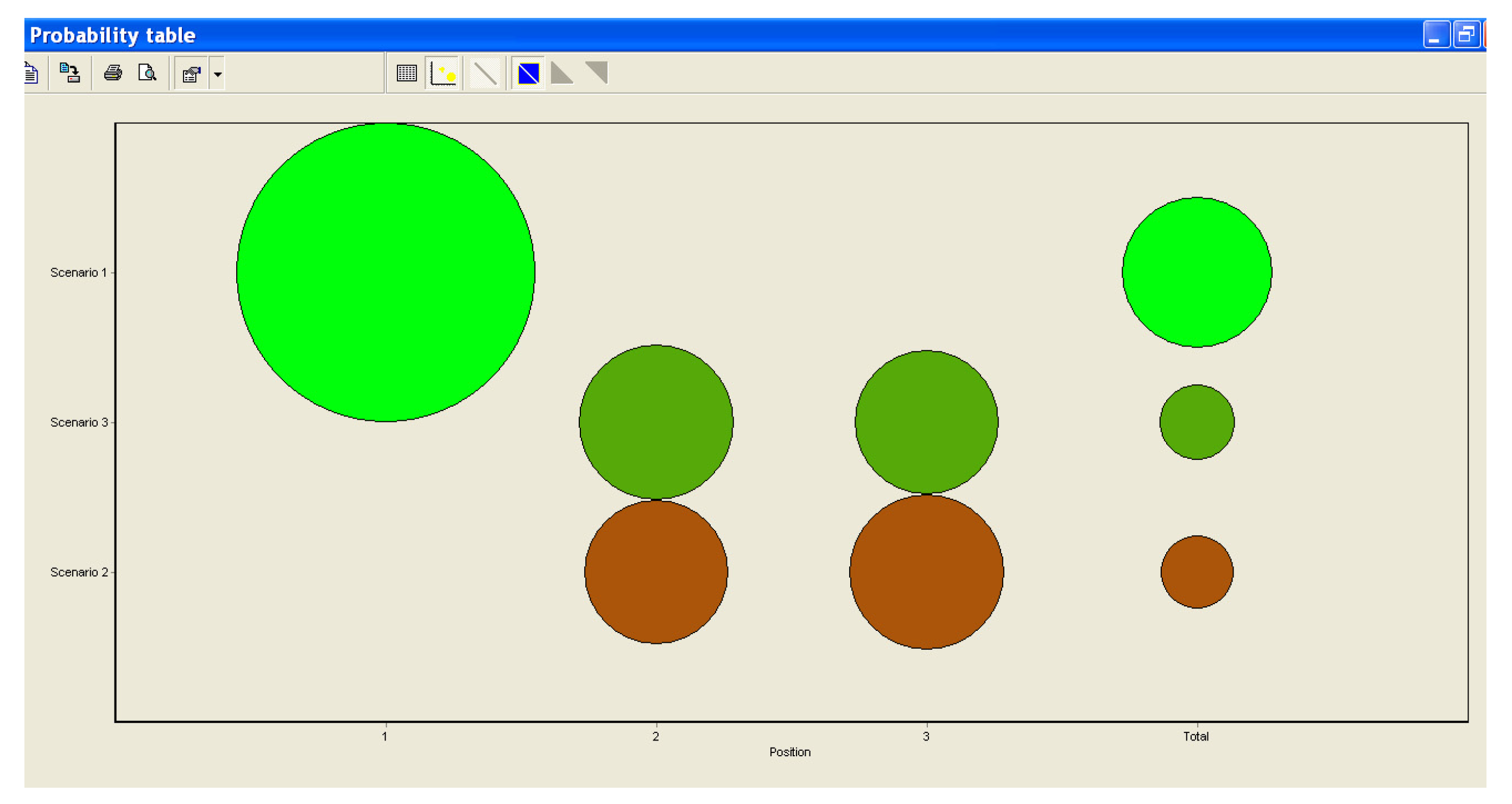Click Scenario 3 bubble at Position 2
Viewport: 1512px width, 804px height.
click(656, 421)
